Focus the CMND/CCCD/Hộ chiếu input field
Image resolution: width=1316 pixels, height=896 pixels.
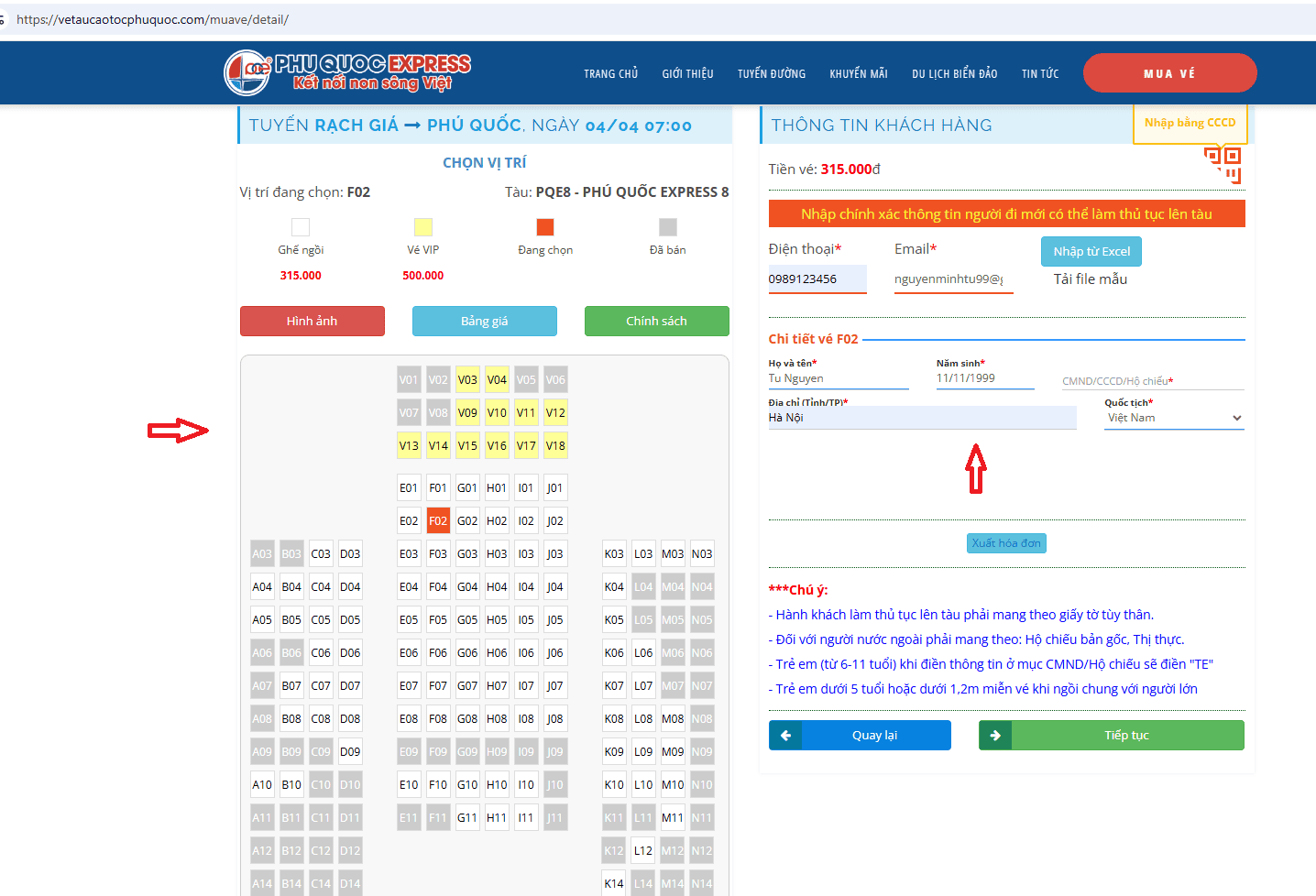[x=1152, y=381]
